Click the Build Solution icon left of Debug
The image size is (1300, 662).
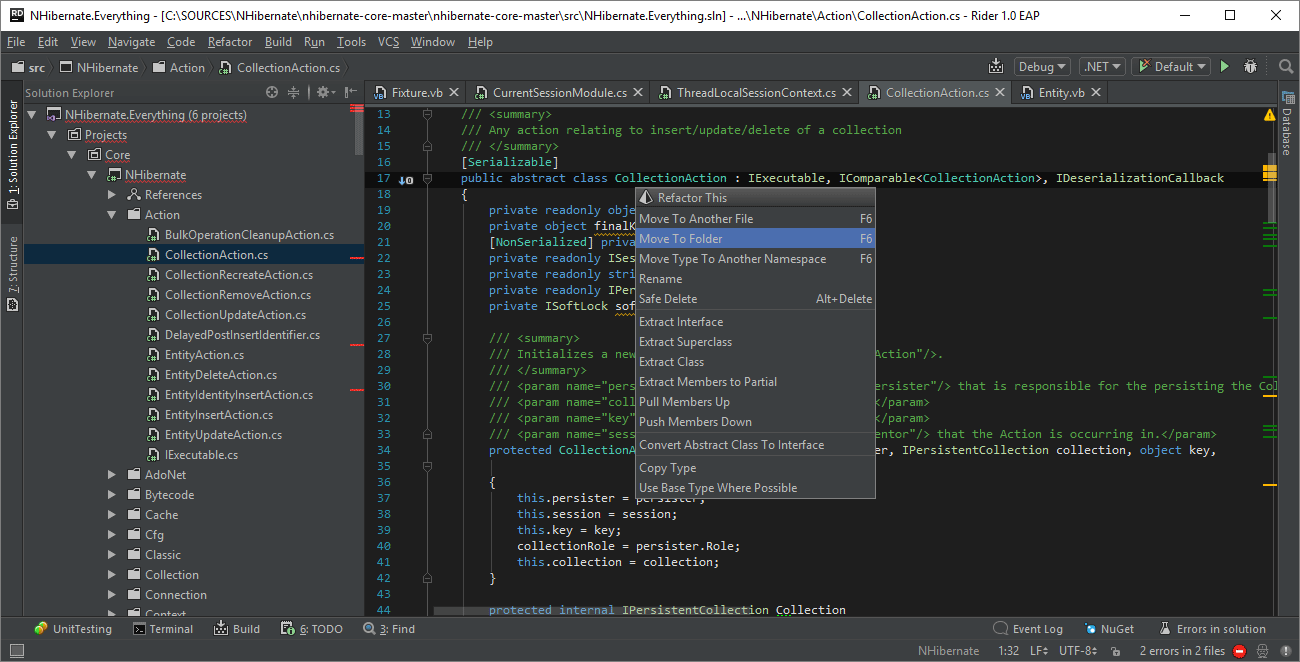click(x=995, y=67)
